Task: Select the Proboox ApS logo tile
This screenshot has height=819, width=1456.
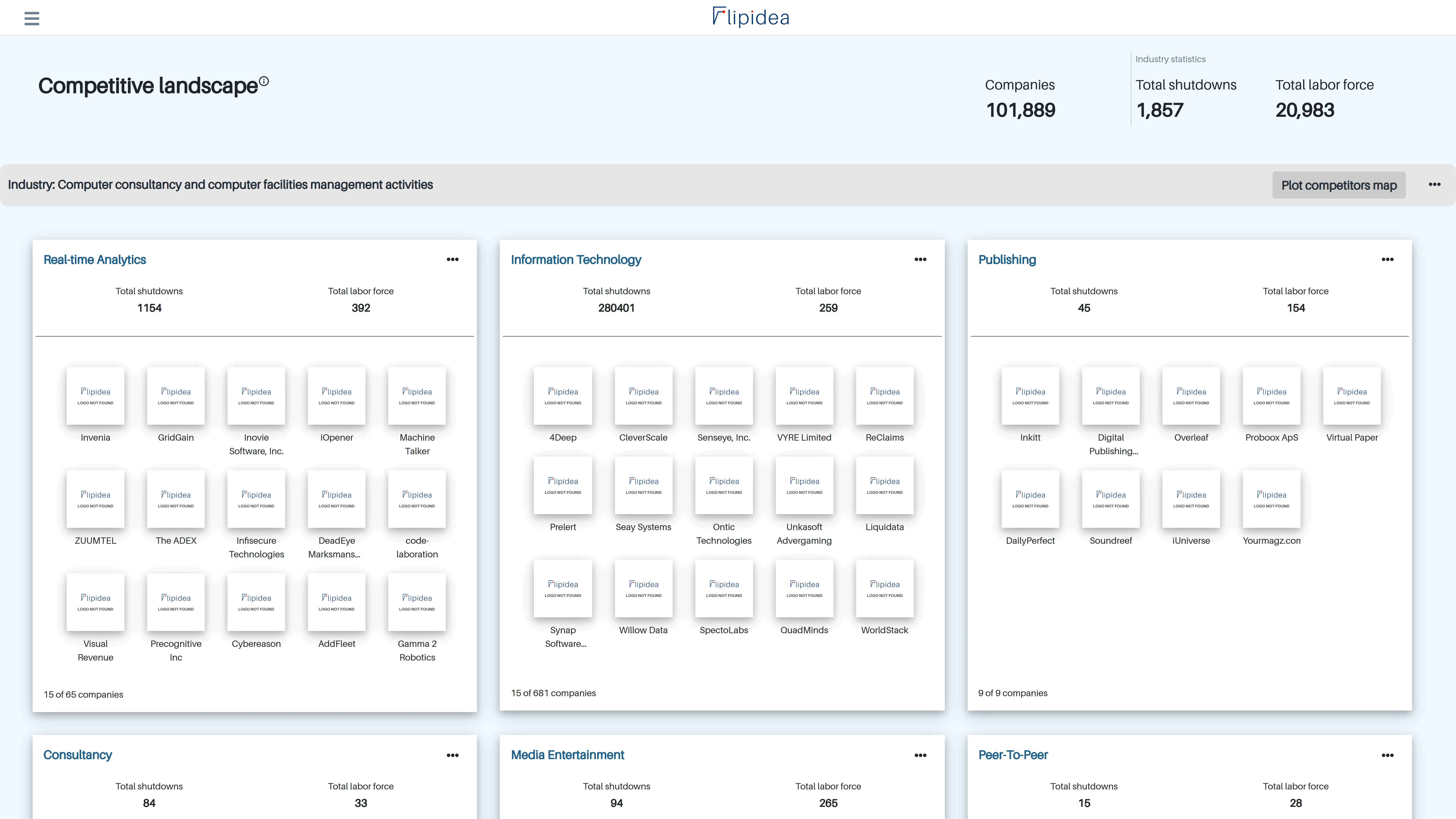Action: coord(1272,396)
